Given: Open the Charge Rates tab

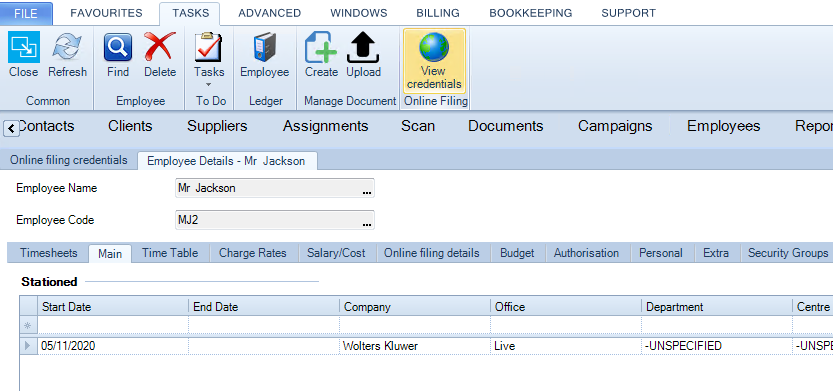Looking at the screenshot, I should pyautogui.click(x=253, y=253).
